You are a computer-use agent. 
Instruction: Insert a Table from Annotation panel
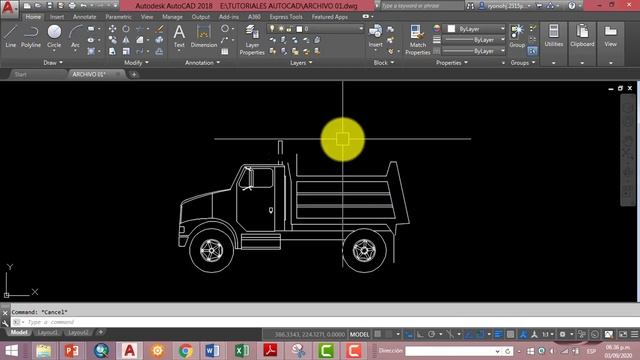(225, 51)
